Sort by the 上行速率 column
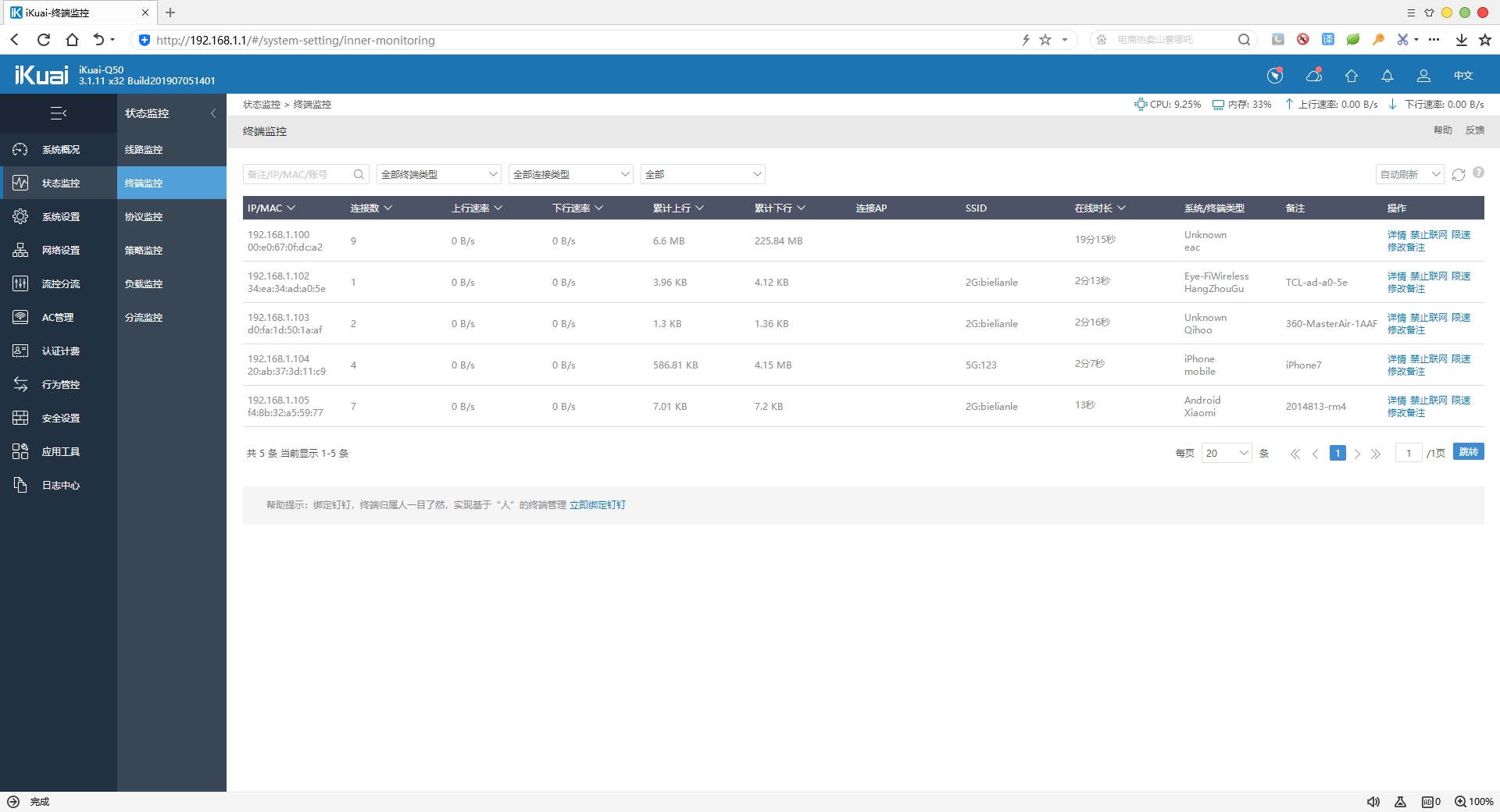The image size is (1500, 812). pos(477,208)
